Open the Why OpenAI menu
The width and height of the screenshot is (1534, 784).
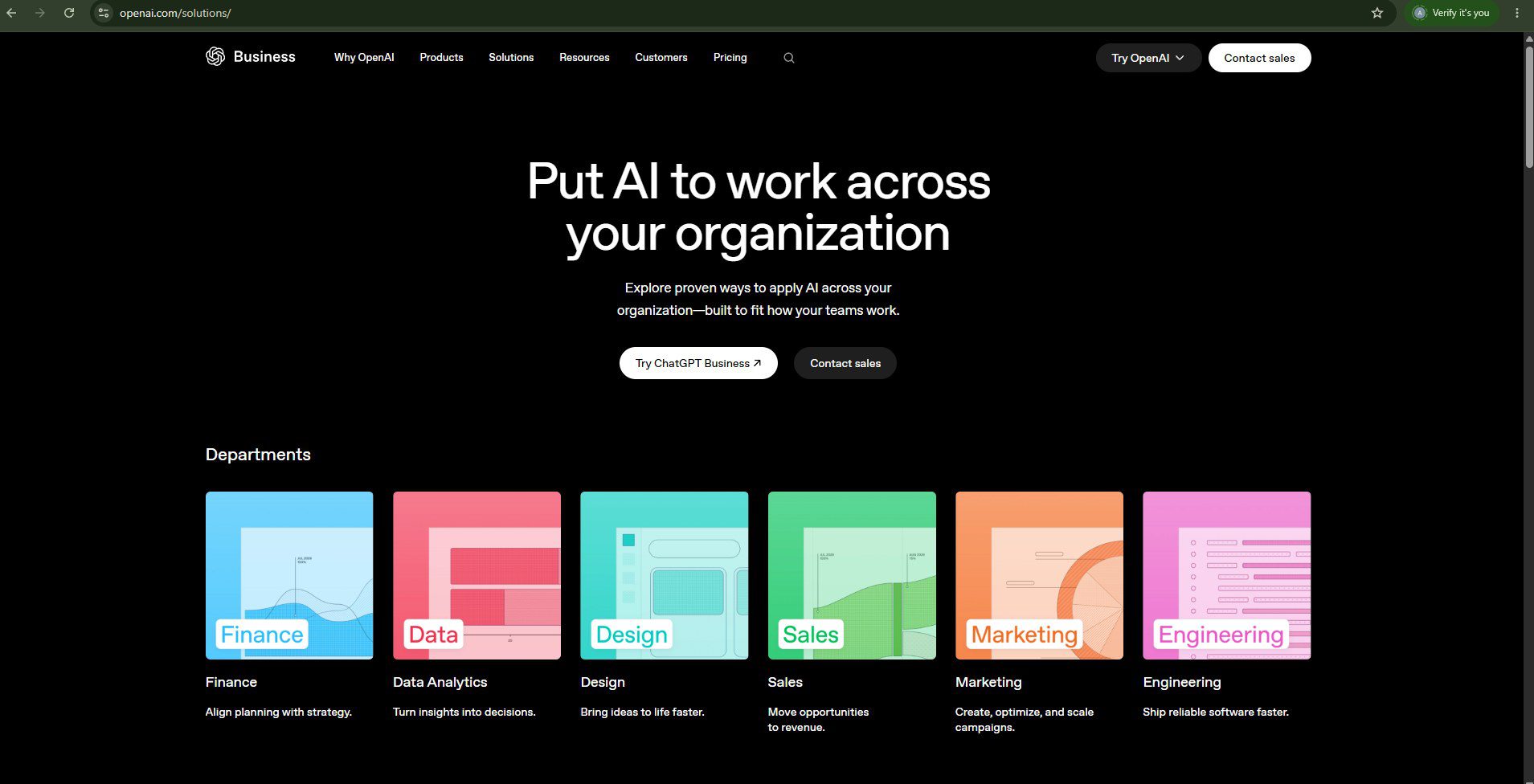click(364, 58)
